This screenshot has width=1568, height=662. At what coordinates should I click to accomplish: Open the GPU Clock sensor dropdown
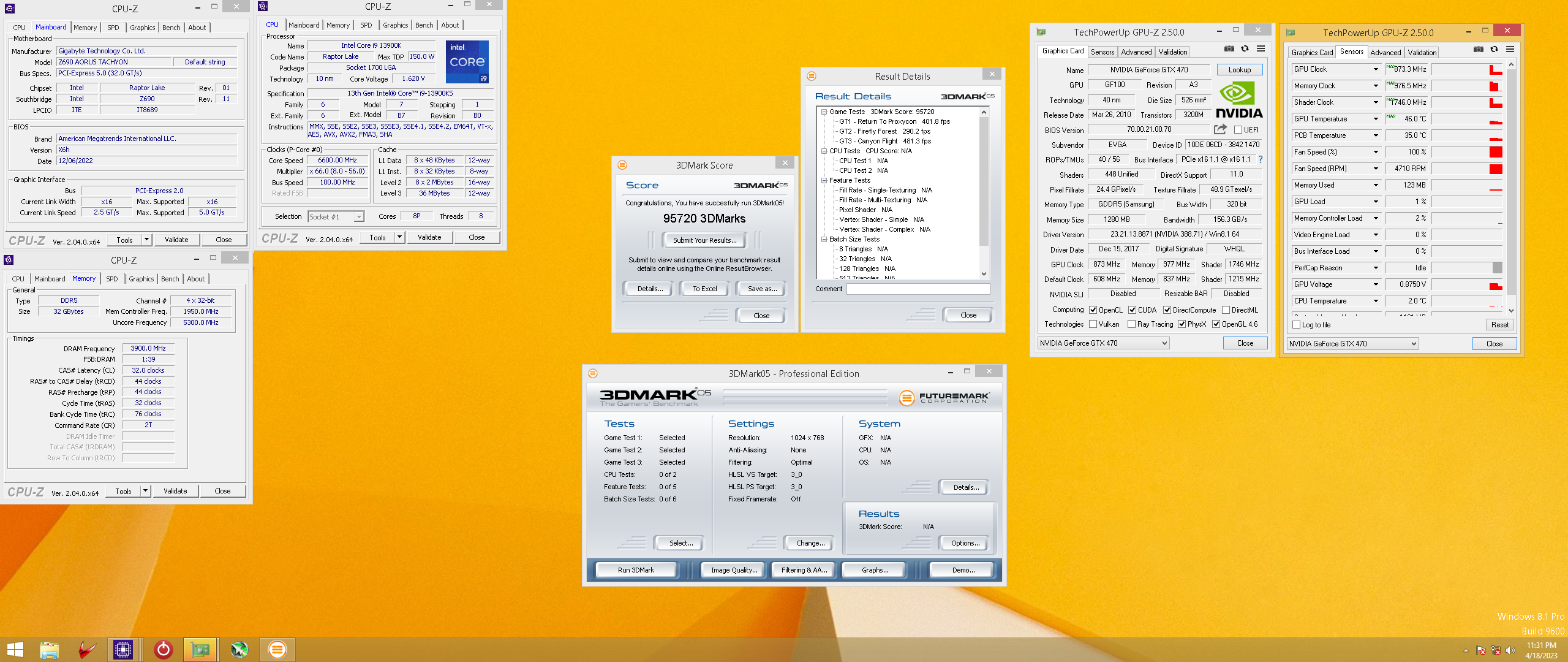(1376, 69)
